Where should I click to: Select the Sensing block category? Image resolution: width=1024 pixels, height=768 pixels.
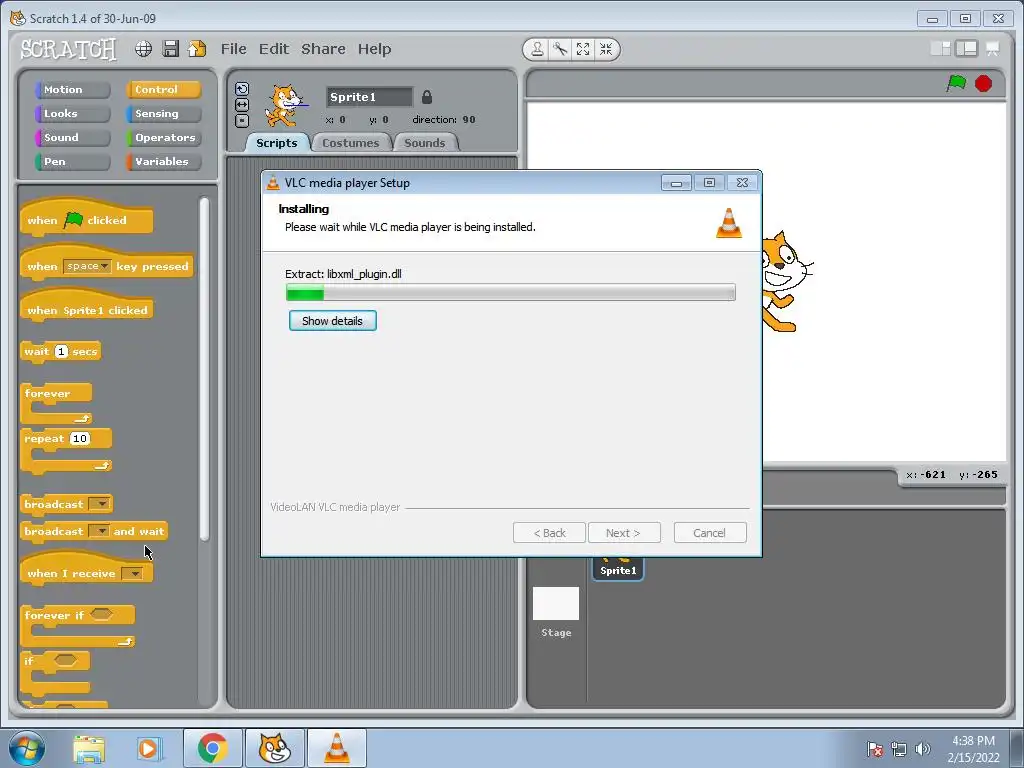(163, 114)
